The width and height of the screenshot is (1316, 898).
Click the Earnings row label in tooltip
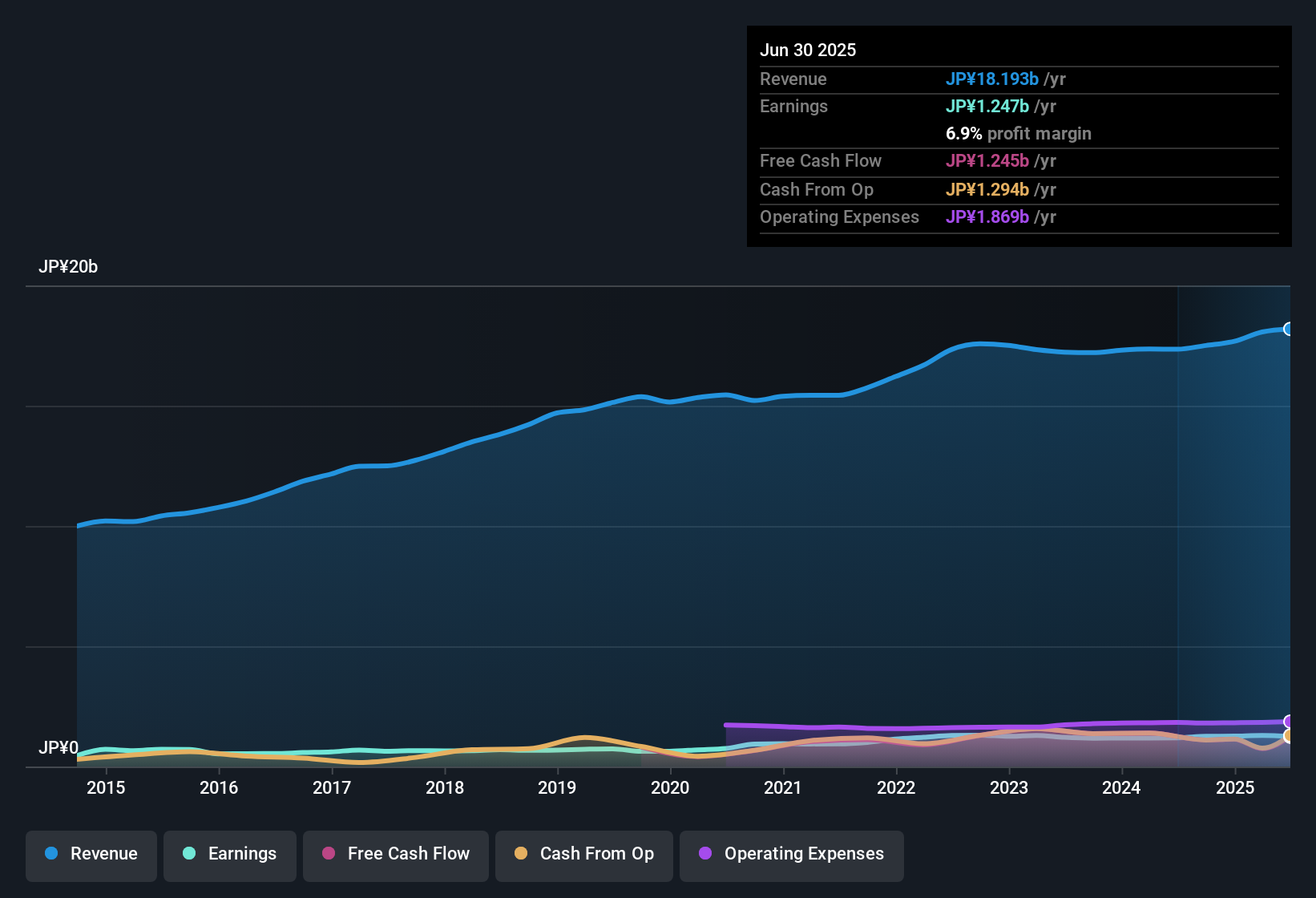click(793, 106)
